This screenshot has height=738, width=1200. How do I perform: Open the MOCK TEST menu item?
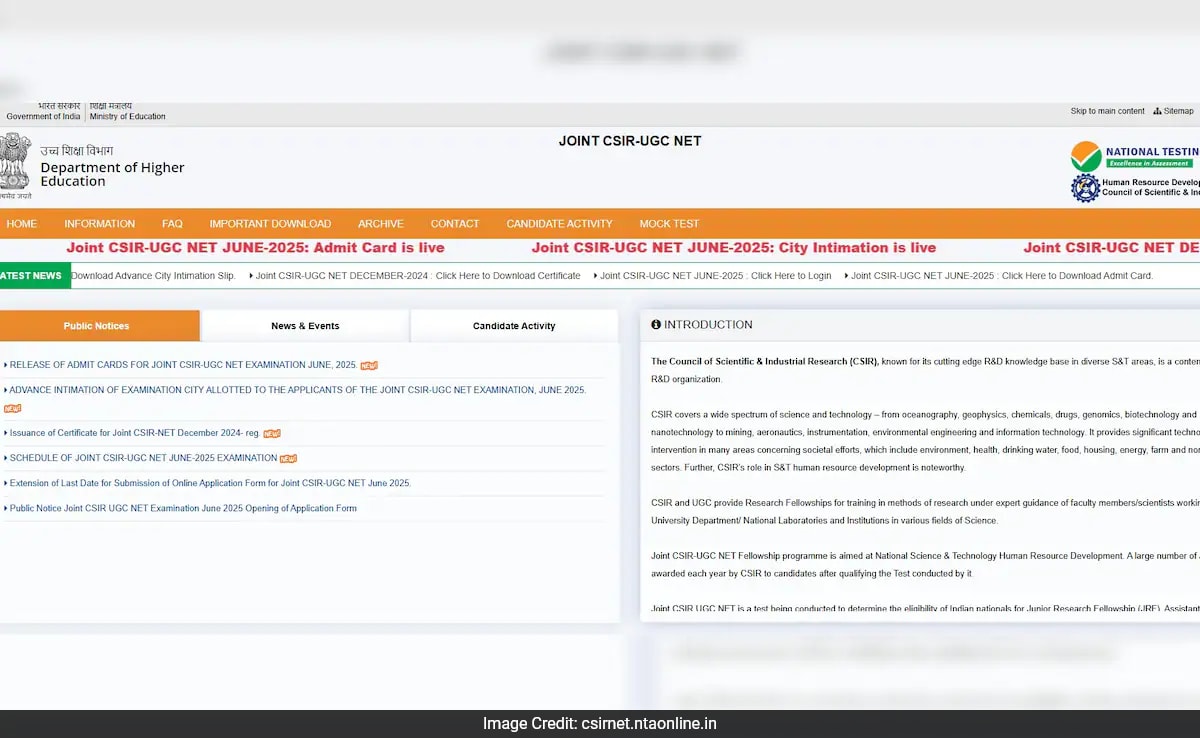(669, 224)
